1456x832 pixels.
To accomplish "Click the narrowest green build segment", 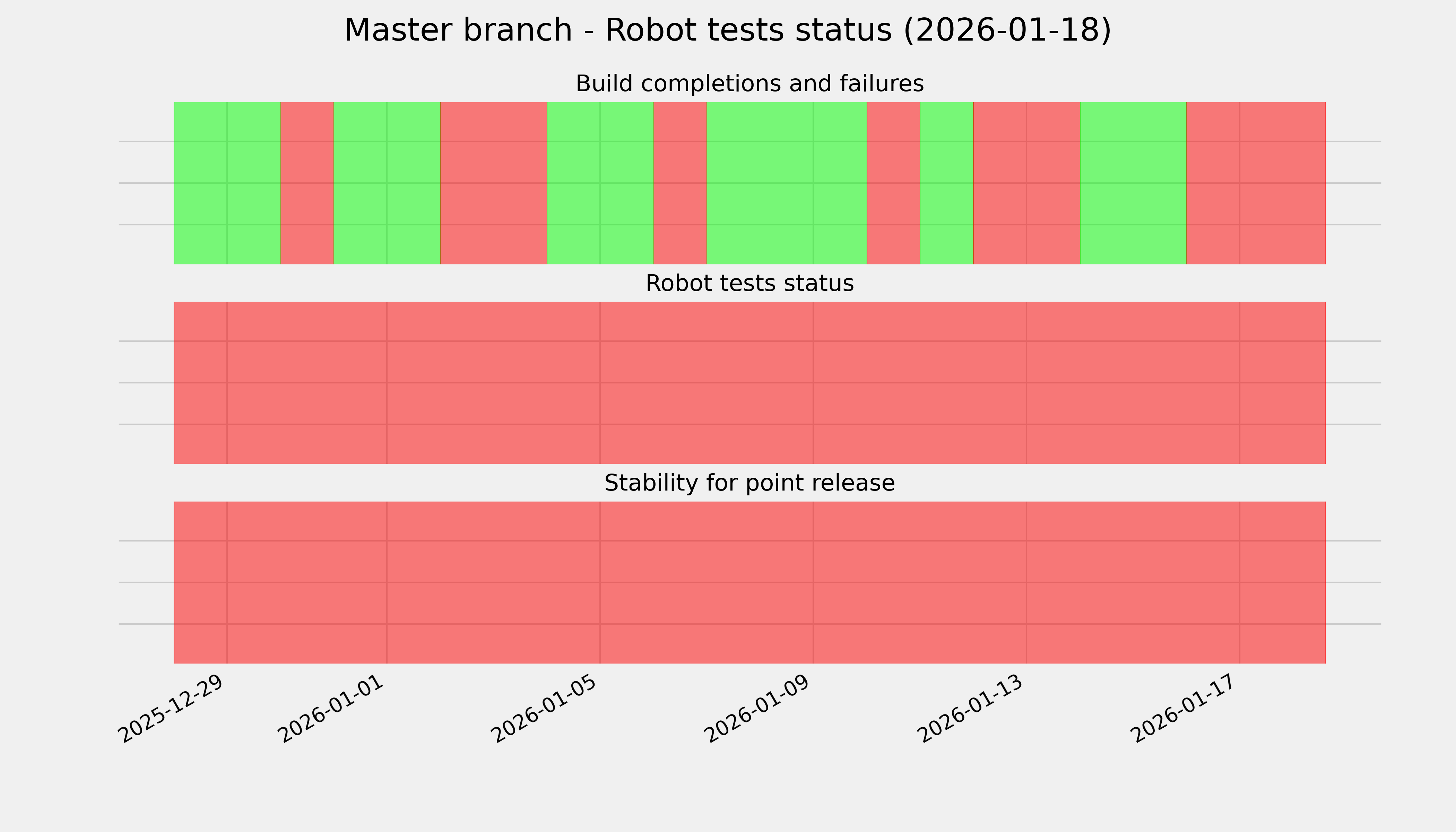I will tap(946, 183).
